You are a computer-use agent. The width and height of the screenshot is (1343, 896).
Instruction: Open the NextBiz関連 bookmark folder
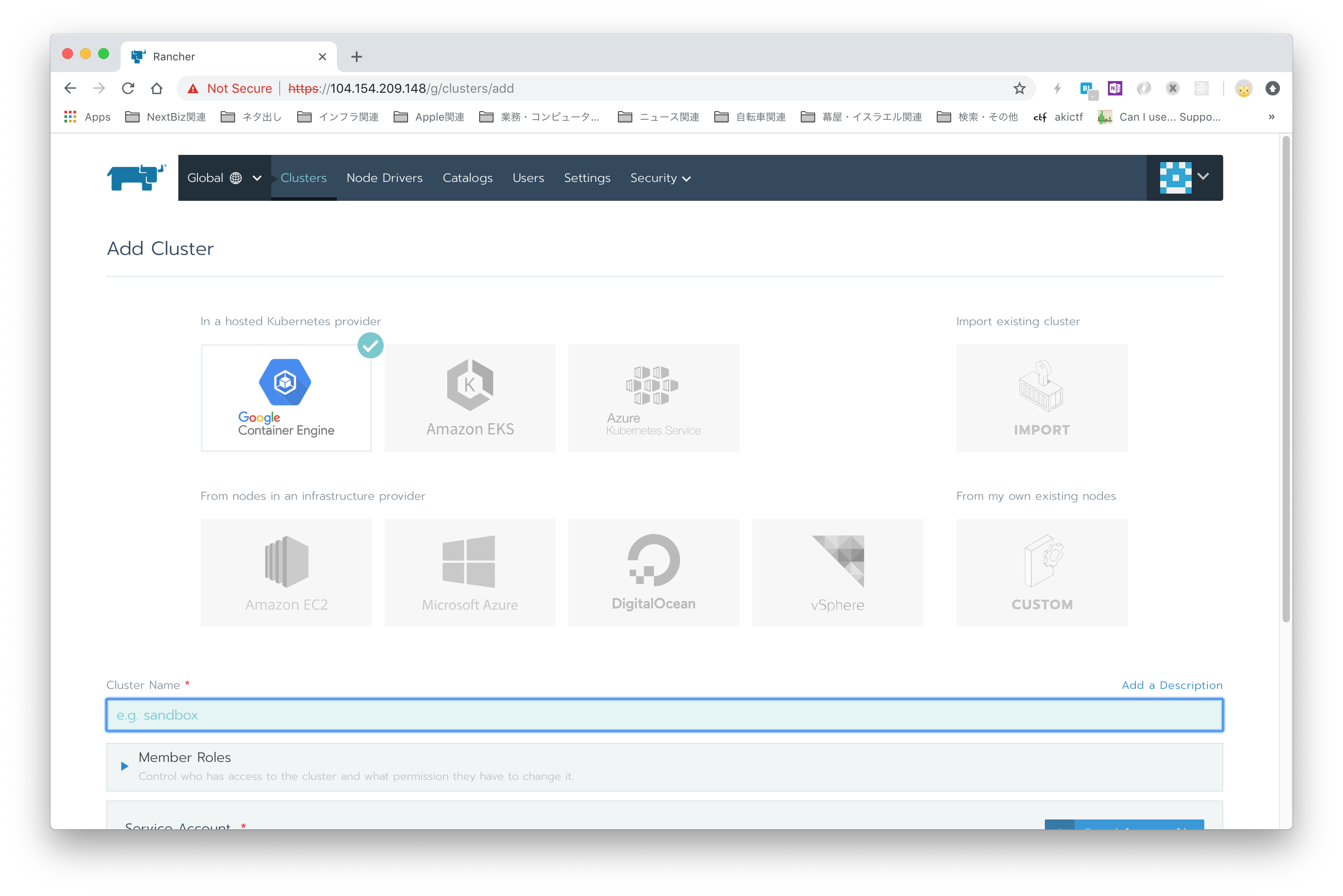(166, 117)
